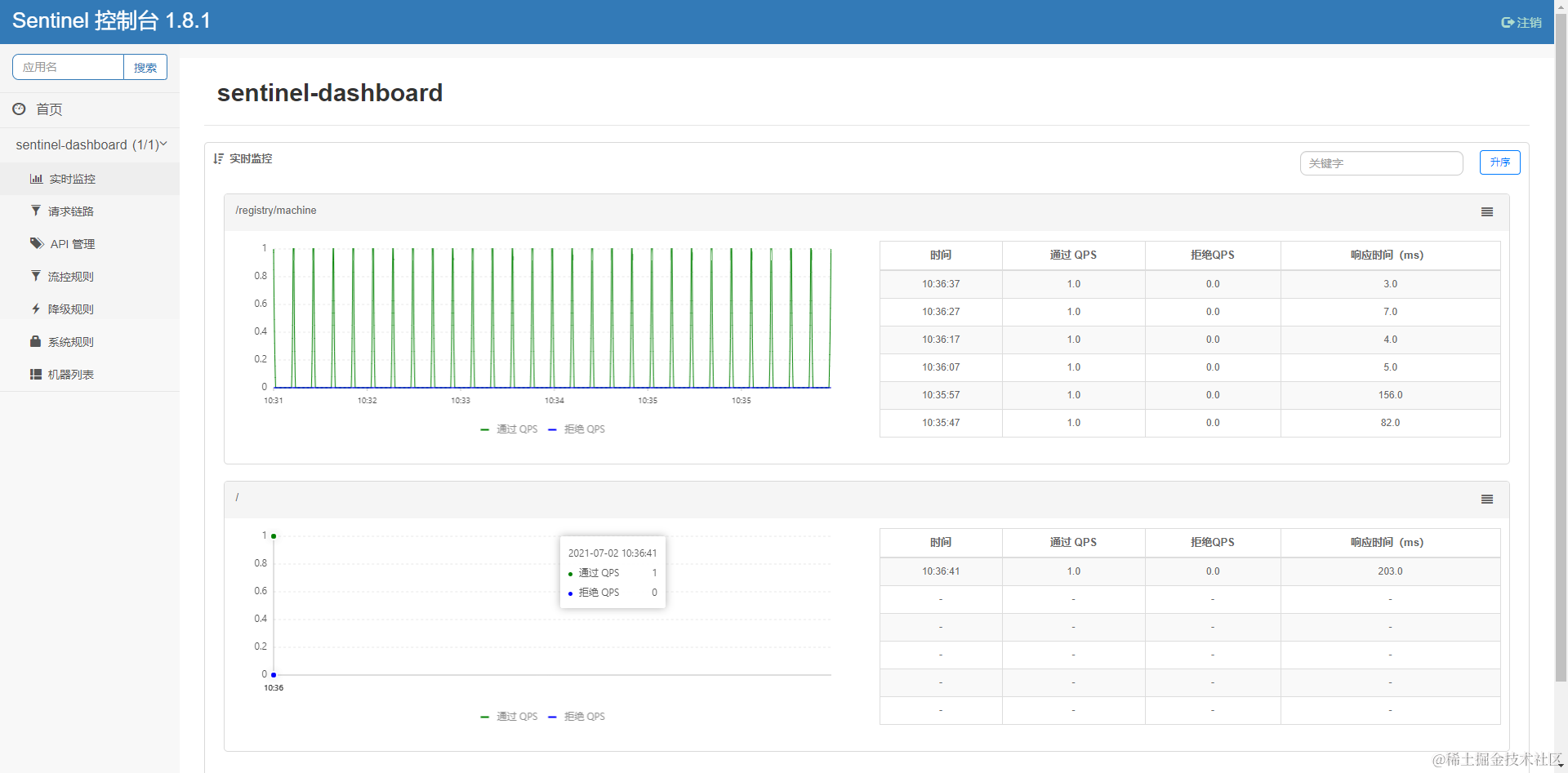This screenshot has height=773, width=1568.
Task: Open the /registry/machine panel hamburger menu
Action: [1487, 212]
